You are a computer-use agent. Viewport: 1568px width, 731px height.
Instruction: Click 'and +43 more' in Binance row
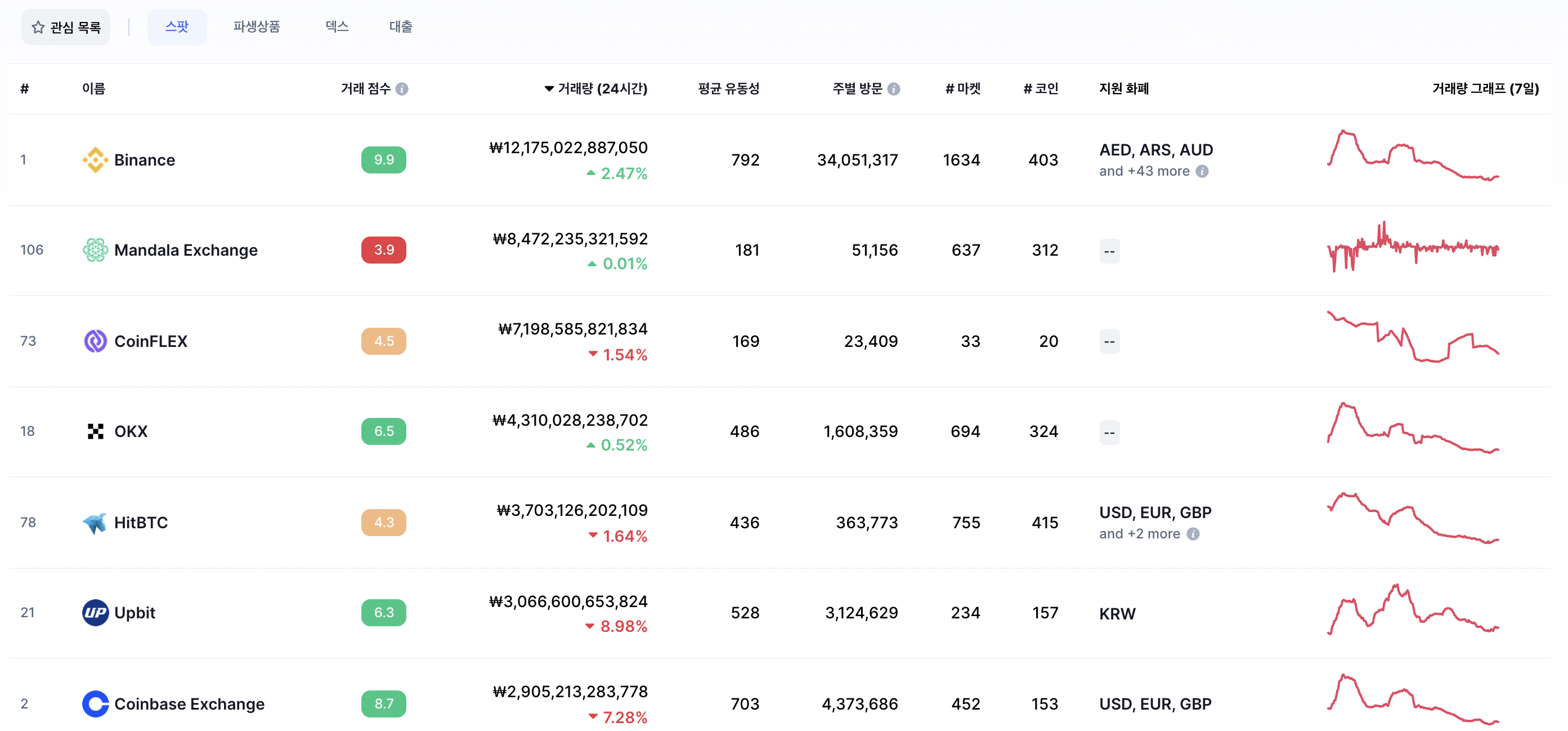tap(1144, 171)
